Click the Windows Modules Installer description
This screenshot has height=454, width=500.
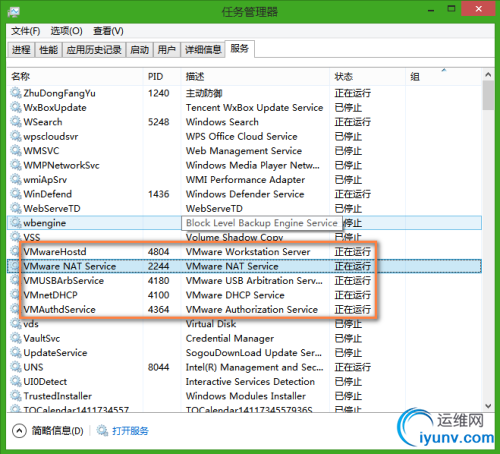246,396
